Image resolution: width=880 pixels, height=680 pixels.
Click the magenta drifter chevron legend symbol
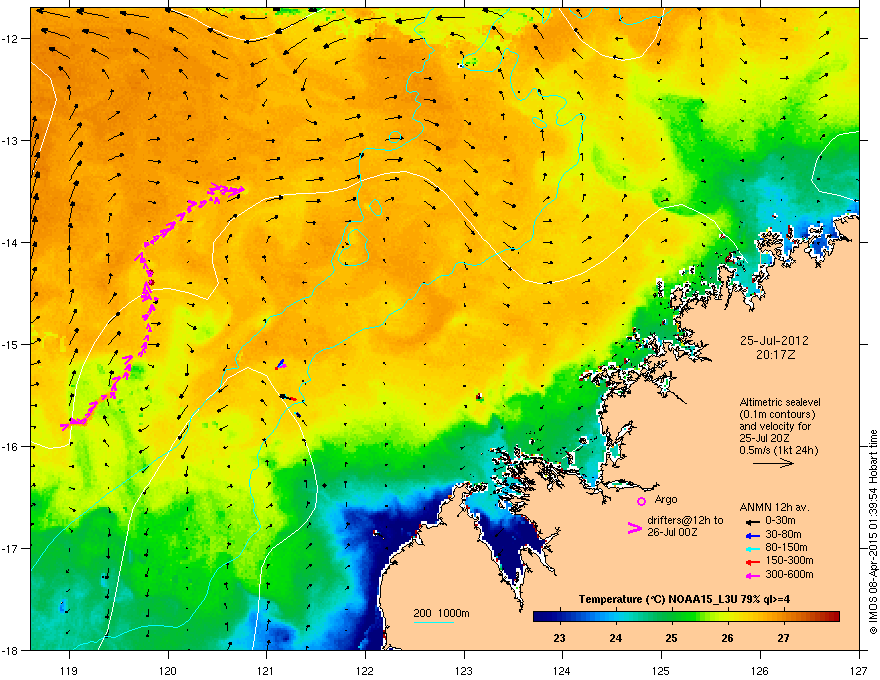coord(634,528)
